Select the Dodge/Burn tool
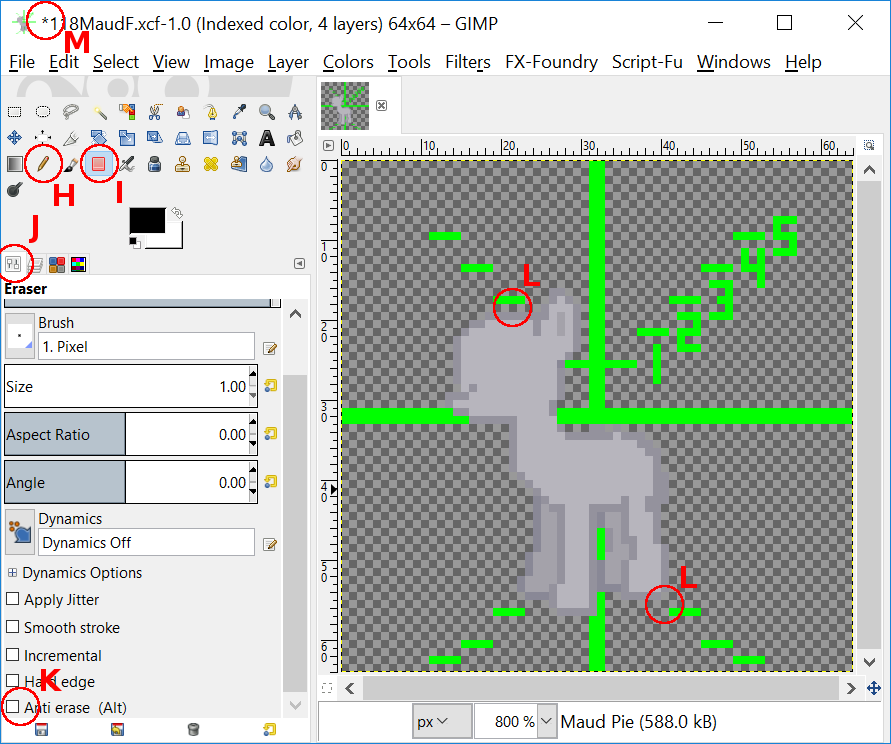 click(14, 190)
